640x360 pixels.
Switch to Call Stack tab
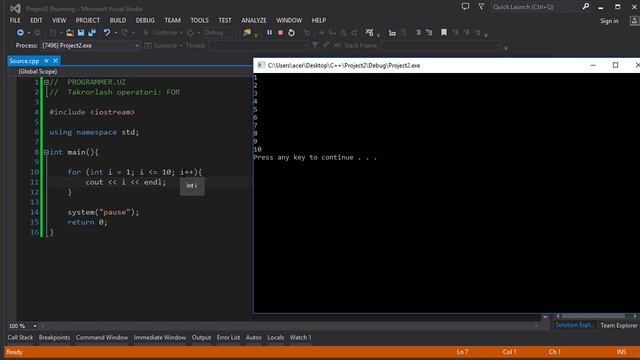click(20, 338)
